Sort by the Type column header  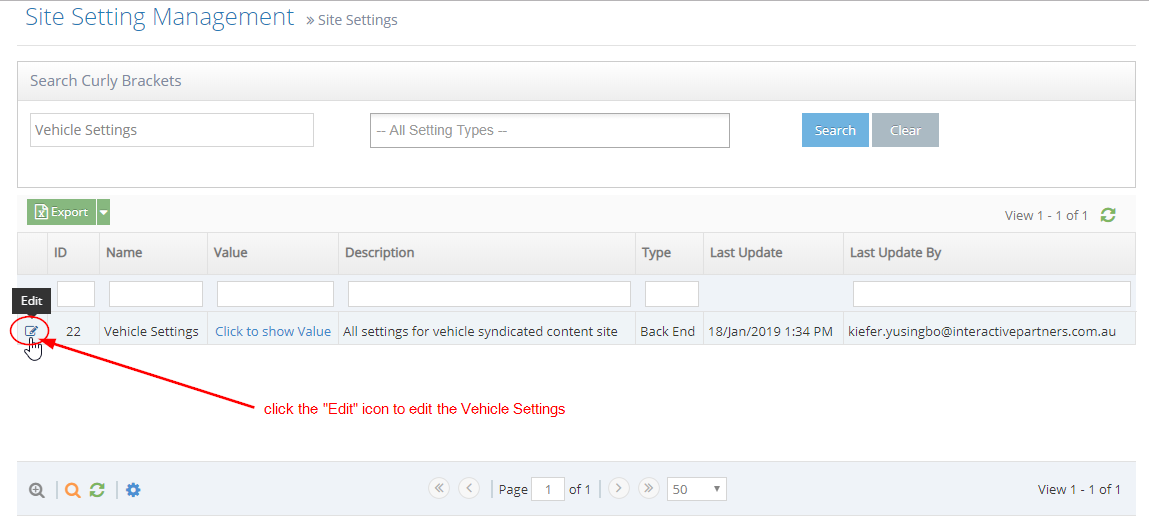point(670,253)
